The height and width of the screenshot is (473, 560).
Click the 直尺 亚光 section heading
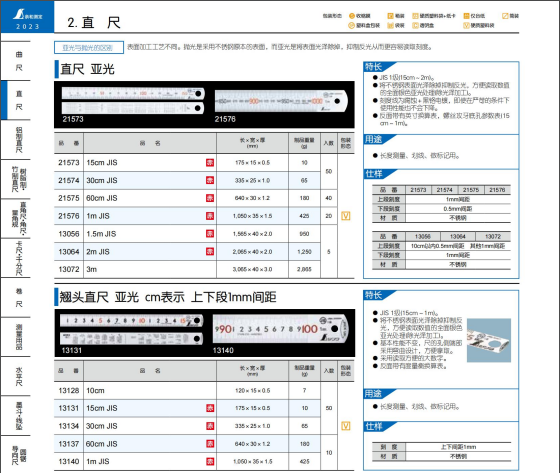[88, 69]
